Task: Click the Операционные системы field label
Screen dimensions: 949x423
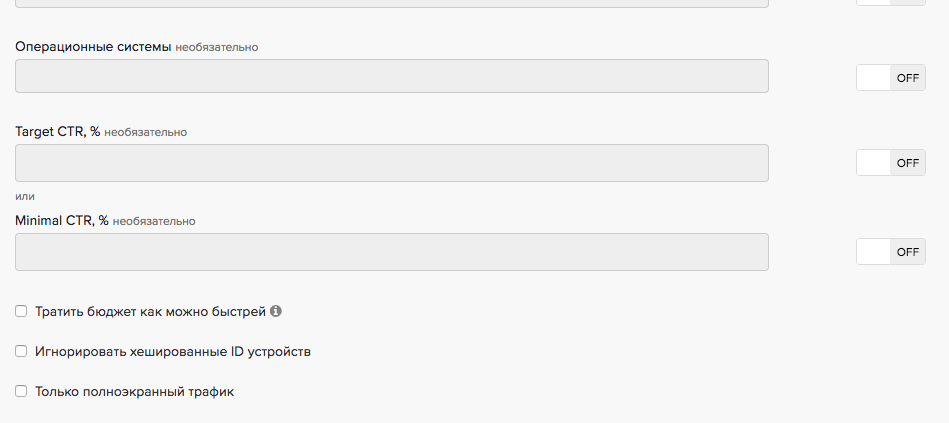Action: (93, 46)
